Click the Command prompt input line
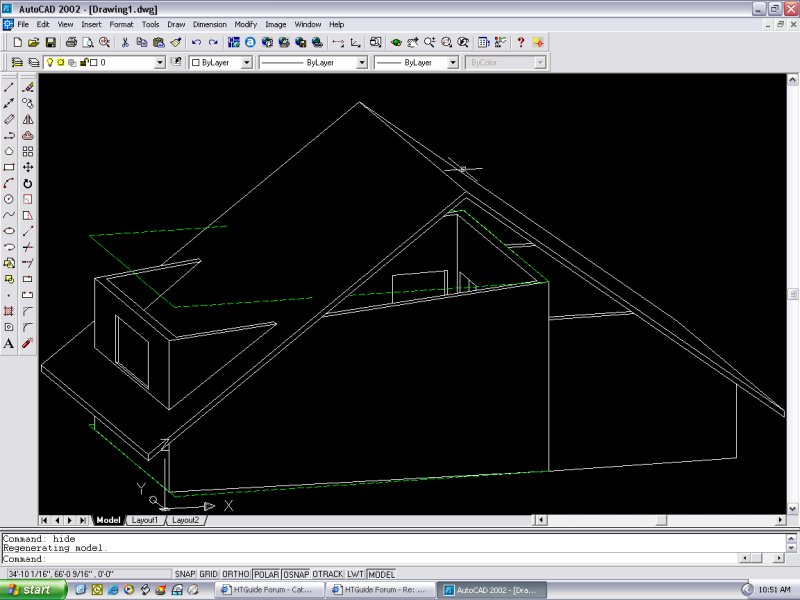Viewport: 800px width, 600px height. click(x=367, y=559)
